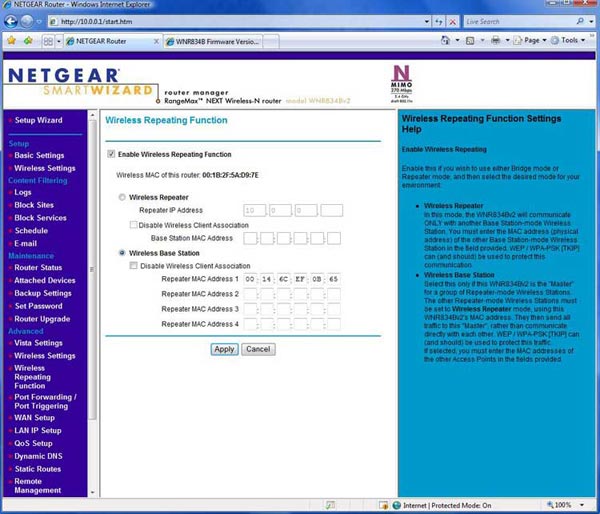Click the Apply button
600x514 pixels.
click(224, 349)
